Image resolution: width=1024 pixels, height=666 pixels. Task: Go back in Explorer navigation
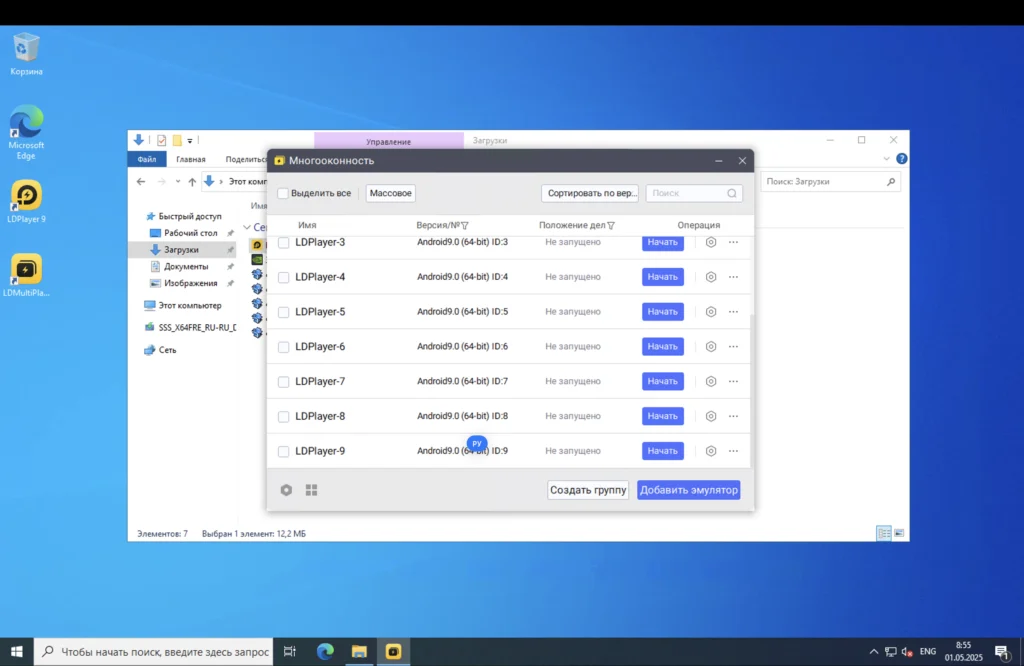[141, 182]
